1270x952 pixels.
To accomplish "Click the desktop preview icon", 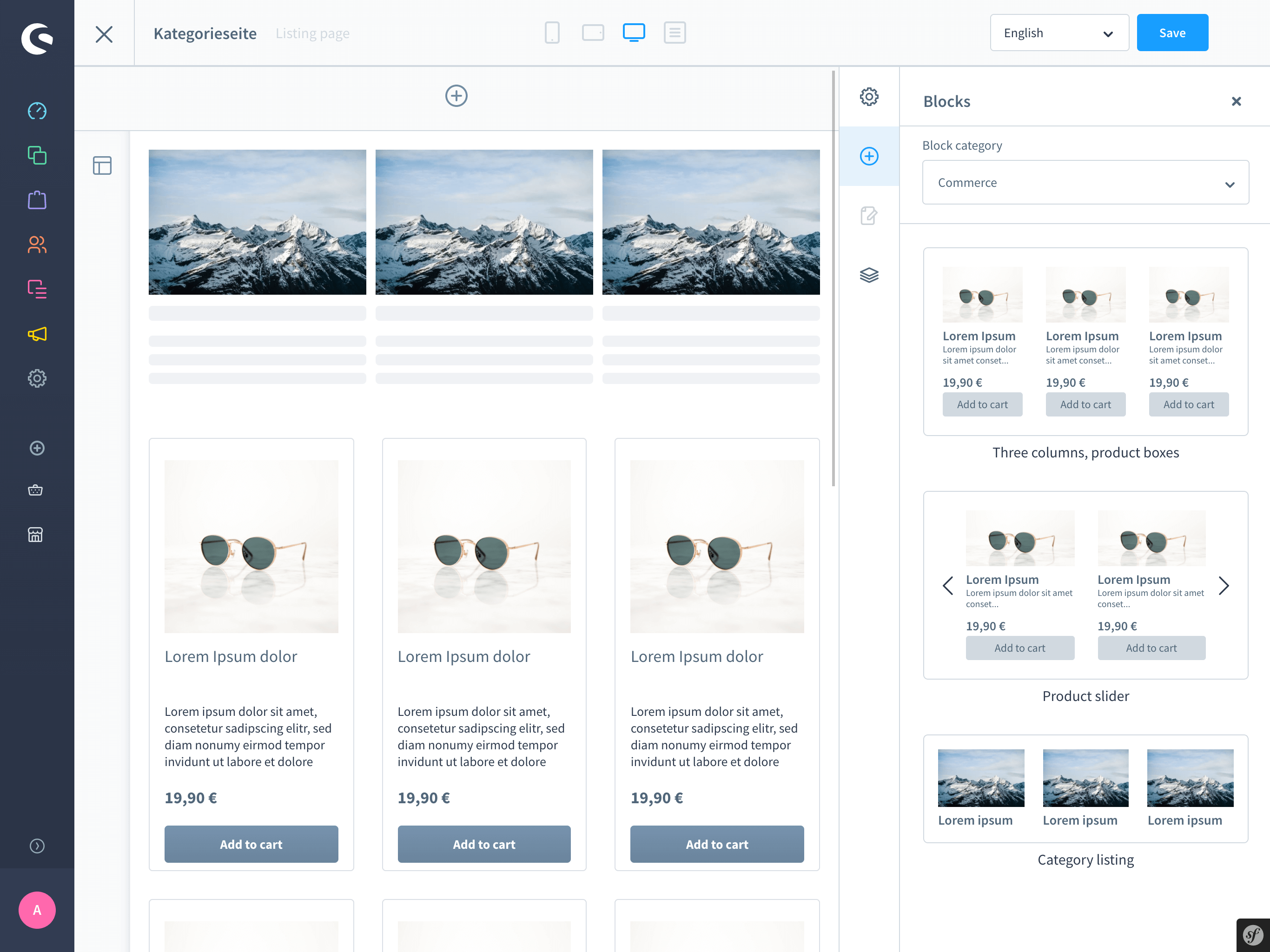I will [633, 33].
